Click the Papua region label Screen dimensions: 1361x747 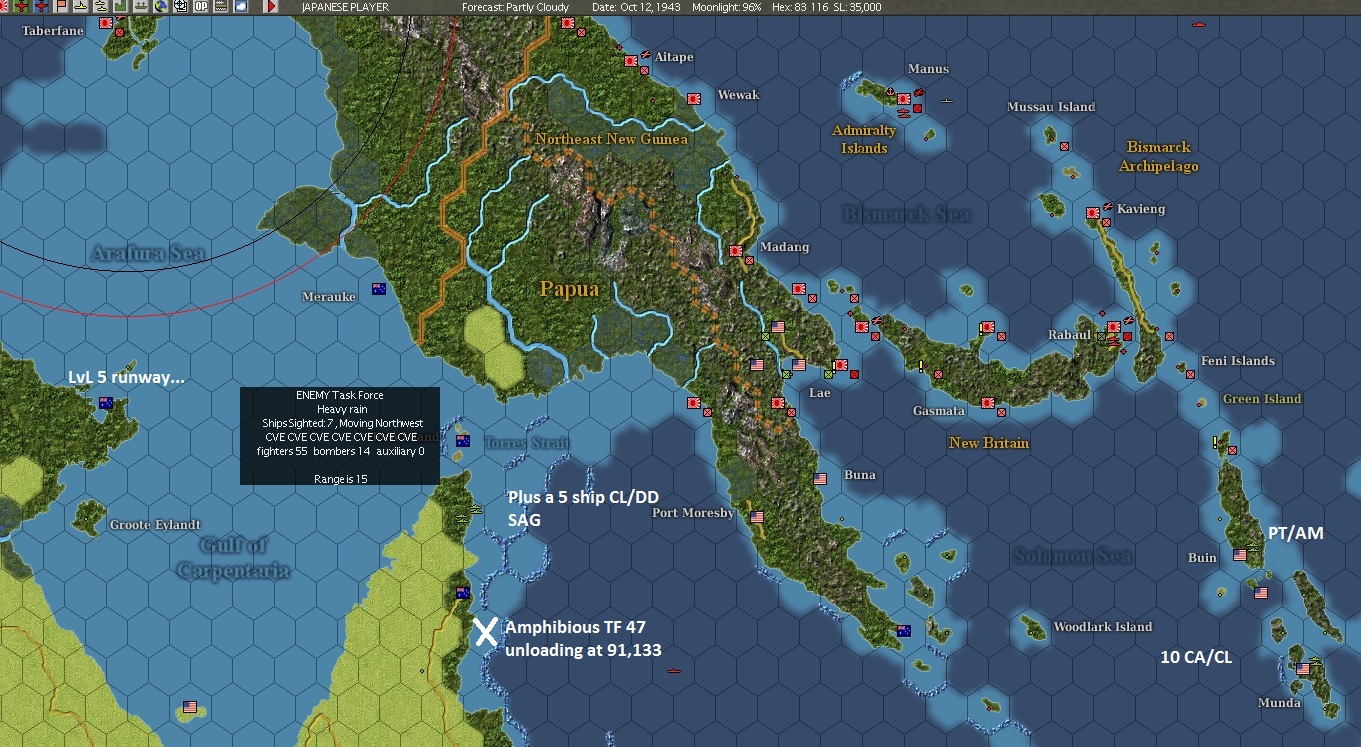coord(569,290)
